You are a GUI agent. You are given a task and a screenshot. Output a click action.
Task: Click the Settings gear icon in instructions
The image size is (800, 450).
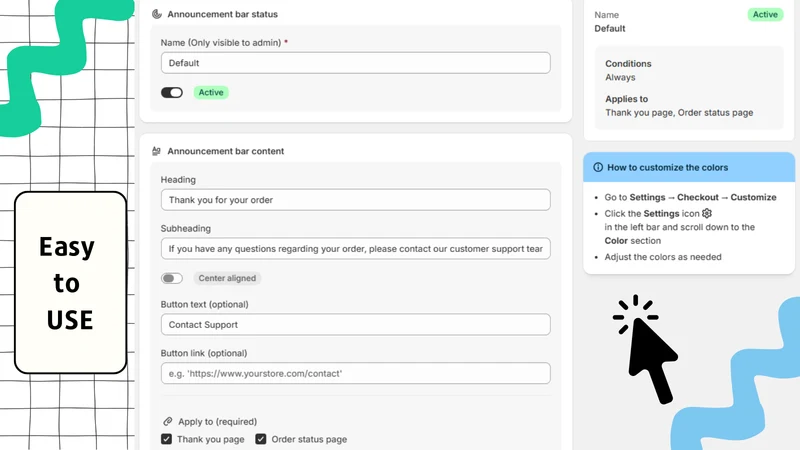point(707,213)
